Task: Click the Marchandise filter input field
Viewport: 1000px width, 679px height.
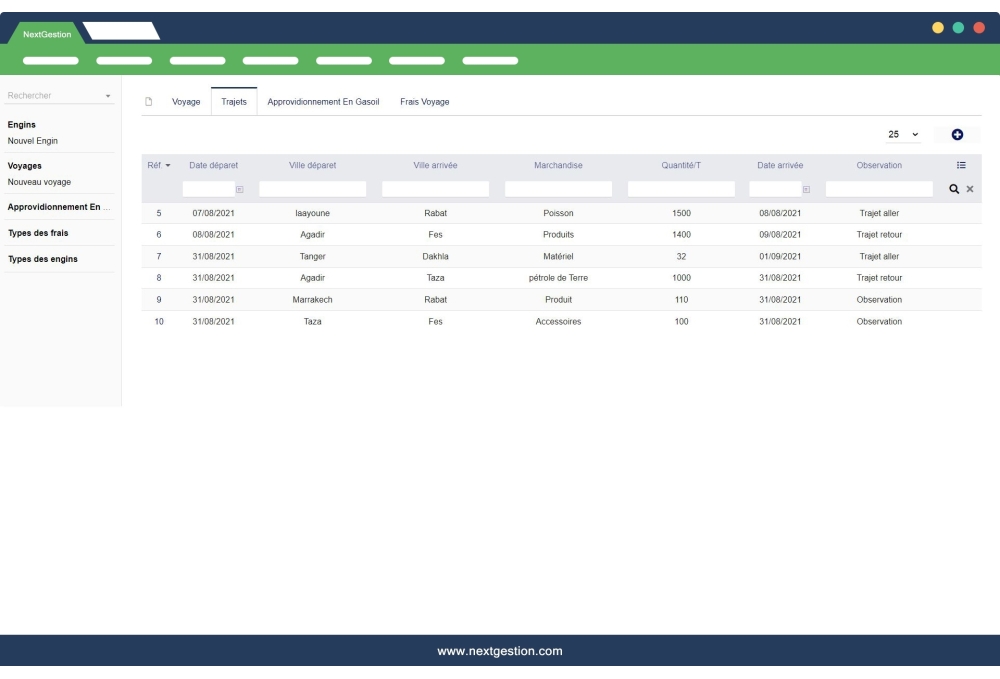Action: click(x=558, y=189)
